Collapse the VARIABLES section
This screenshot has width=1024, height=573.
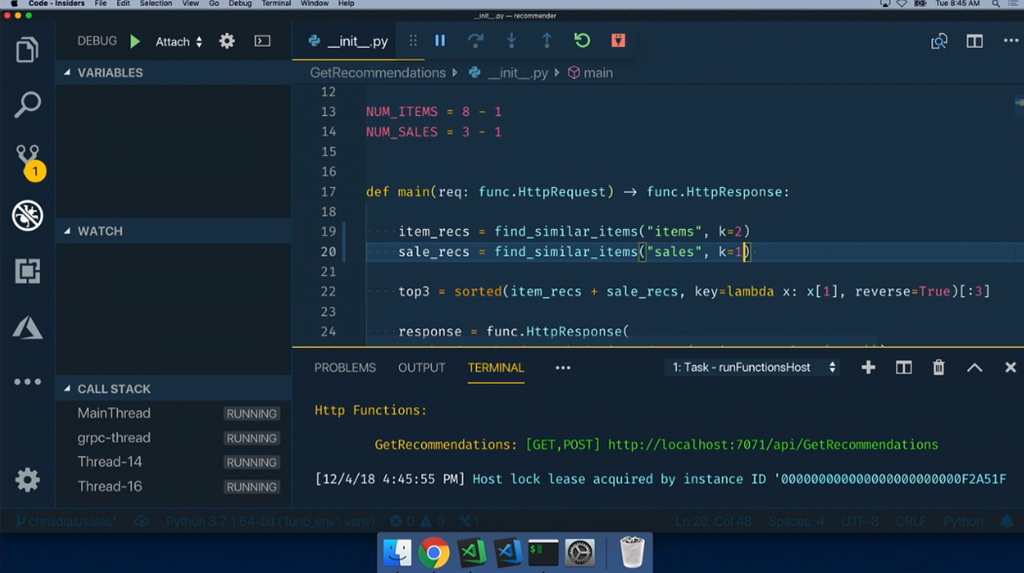tap(68, 73)
